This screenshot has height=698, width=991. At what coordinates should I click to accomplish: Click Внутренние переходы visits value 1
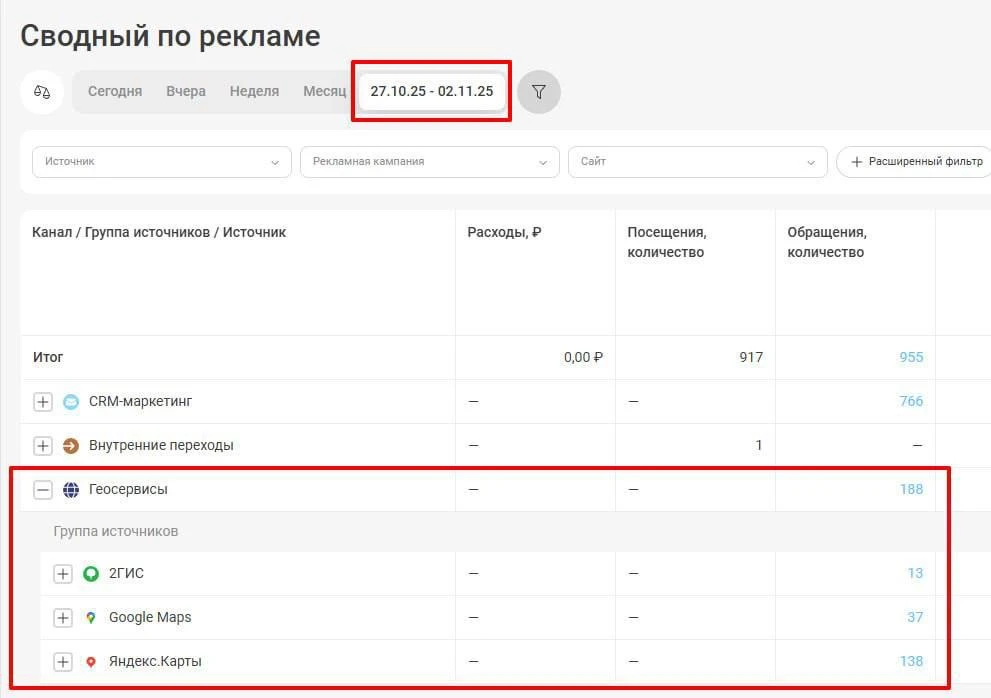[758, 446]
